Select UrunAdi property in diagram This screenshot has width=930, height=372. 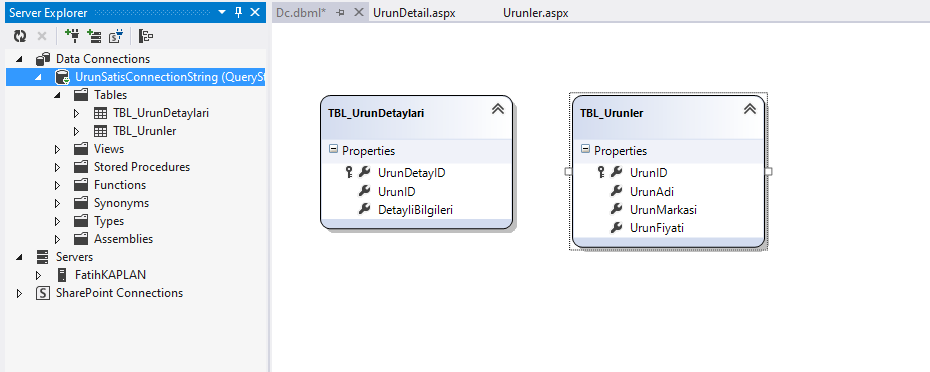(x=651, y=192)
